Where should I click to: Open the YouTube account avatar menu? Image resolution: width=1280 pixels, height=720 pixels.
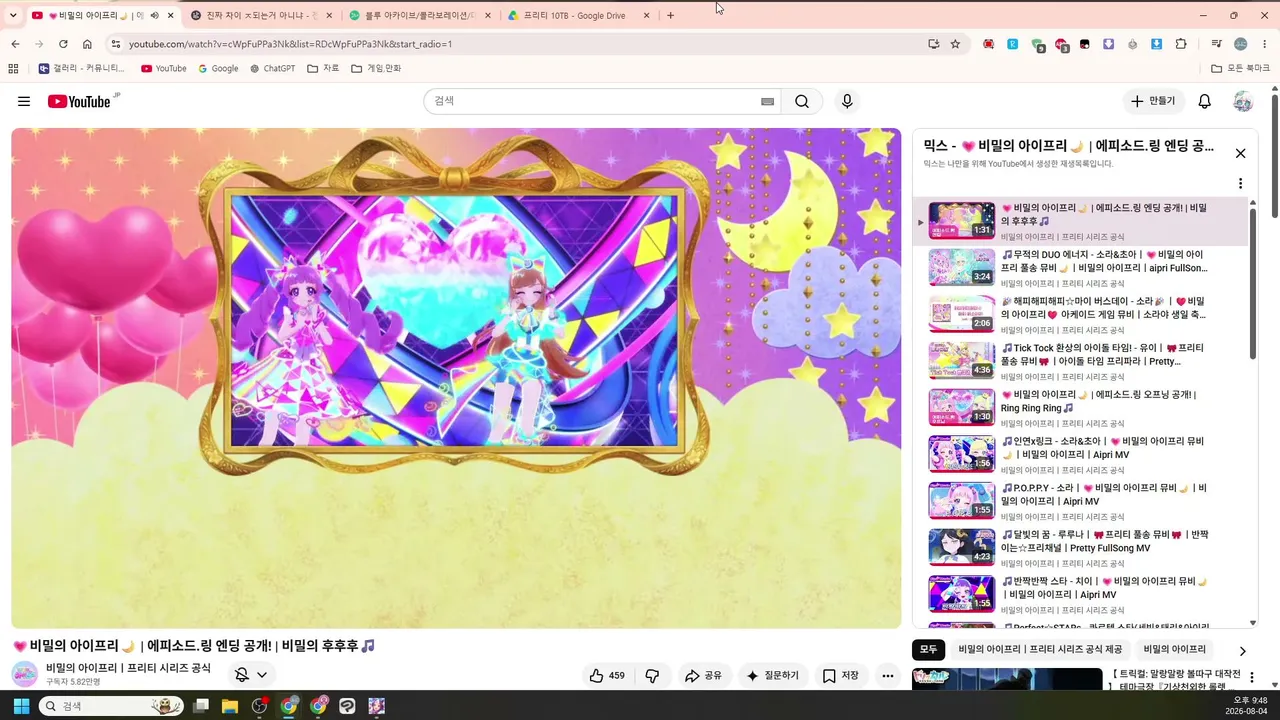(x=1243, y=101)
